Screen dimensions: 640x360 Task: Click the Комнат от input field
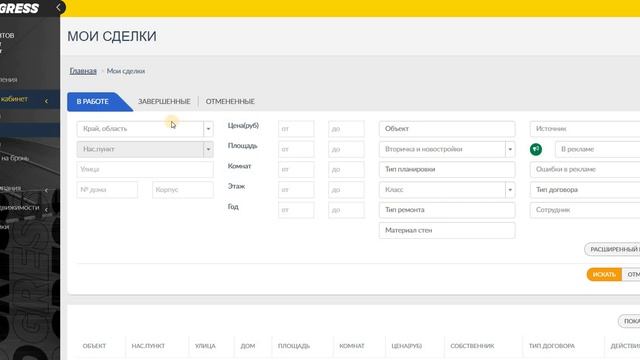[x=296, y=169]
